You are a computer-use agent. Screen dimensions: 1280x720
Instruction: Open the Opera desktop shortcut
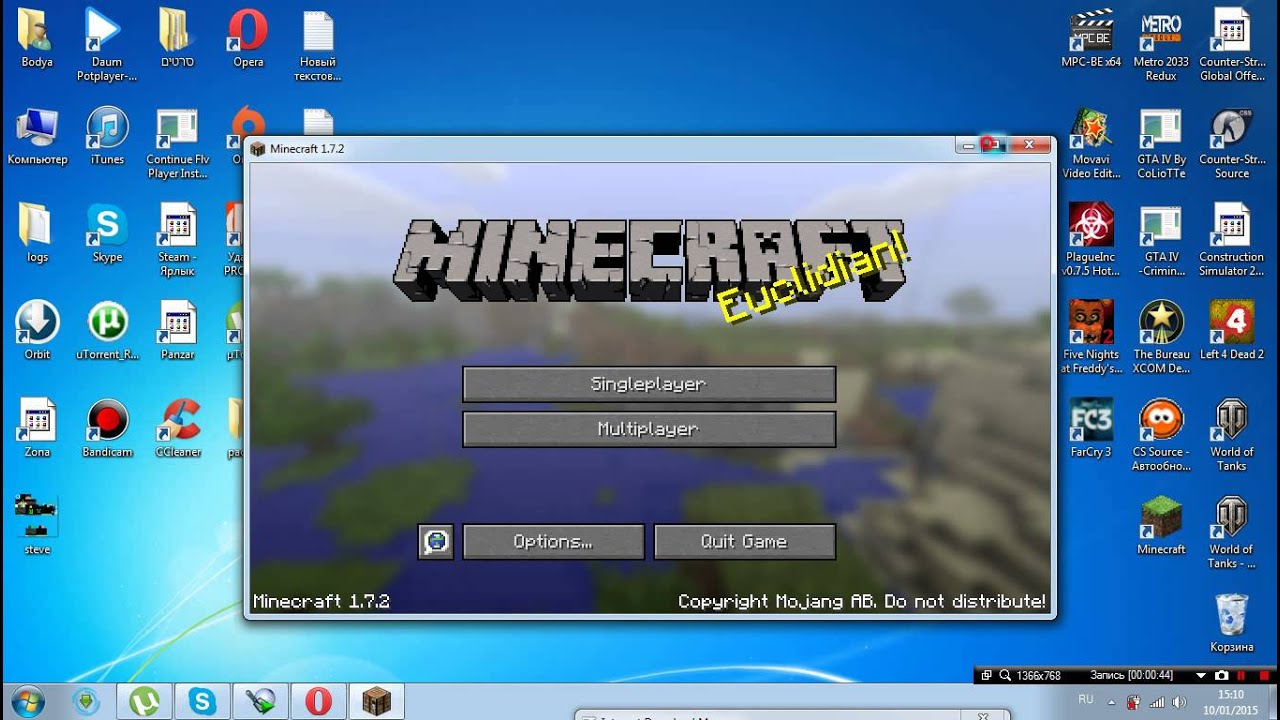click(x=248, y=39)
